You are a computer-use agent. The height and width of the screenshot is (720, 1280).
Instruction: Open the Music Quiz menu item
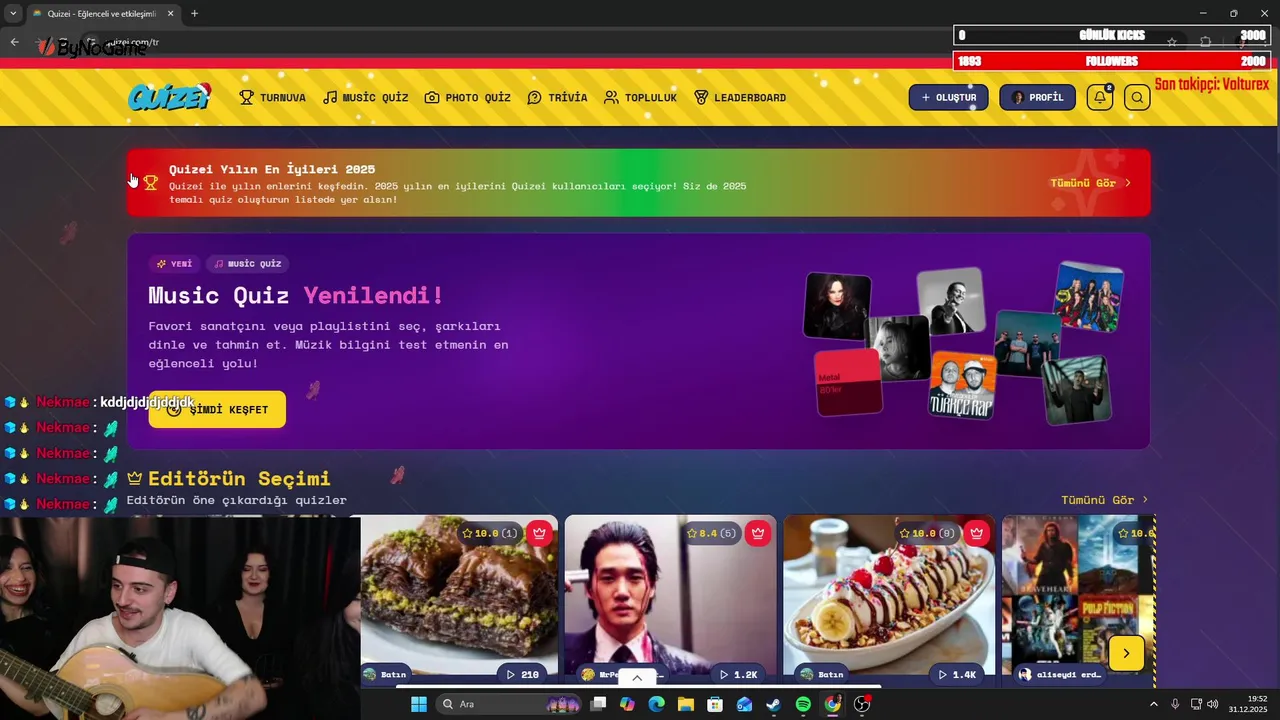pyautogui.click(x=365, y=98)
